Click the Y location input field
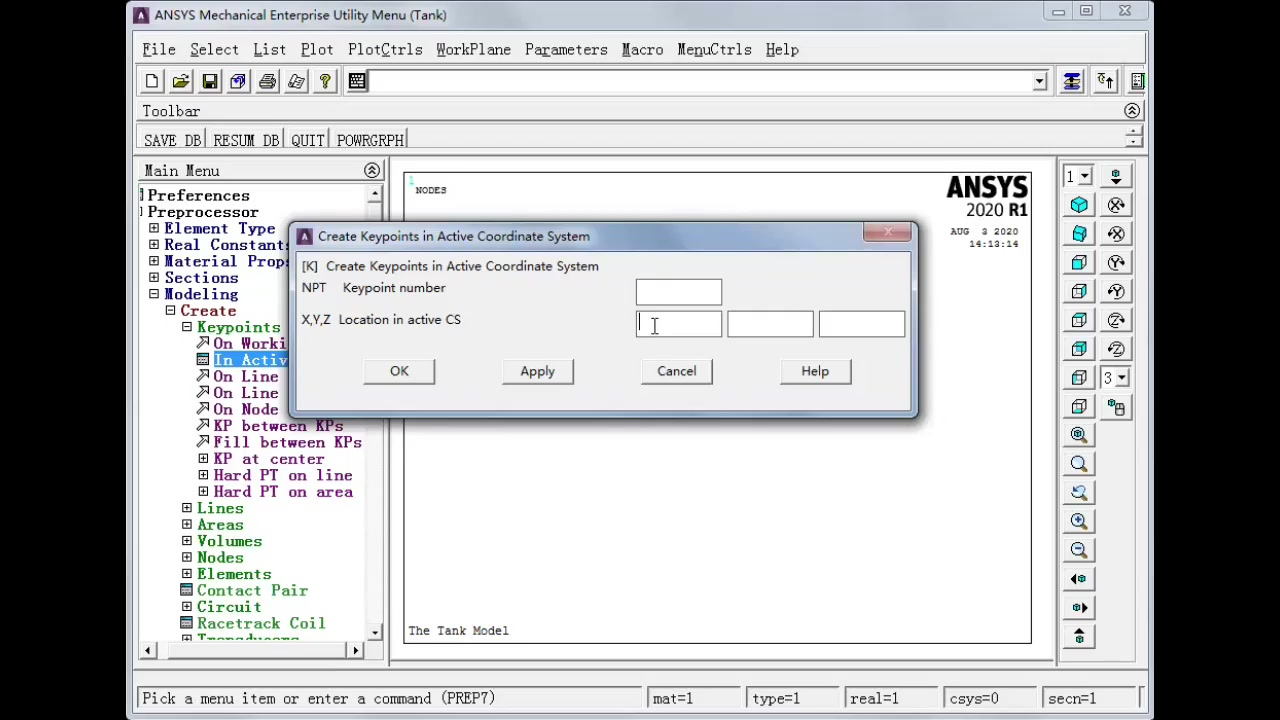 pos(770,324)
